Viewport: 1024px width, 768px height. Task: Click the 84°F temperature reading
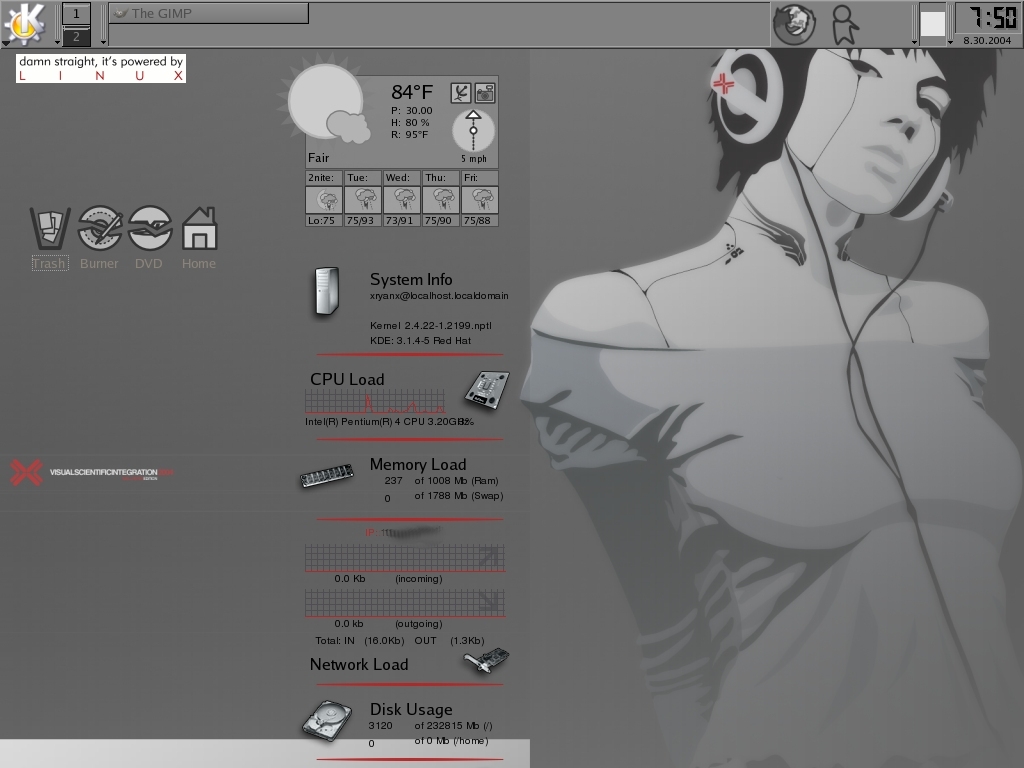click(412, 92)
